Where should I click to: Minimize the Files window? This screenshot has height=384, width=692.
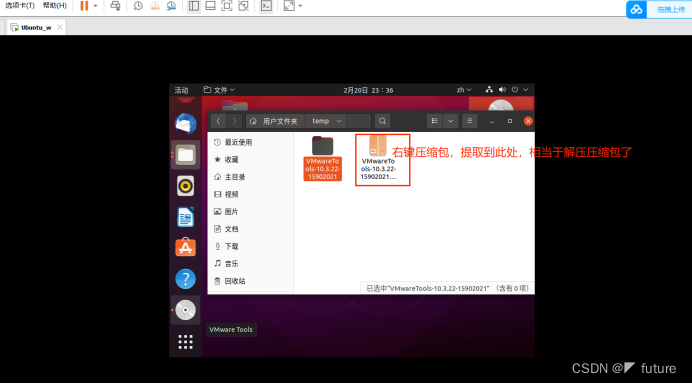(x=492, y=121)
